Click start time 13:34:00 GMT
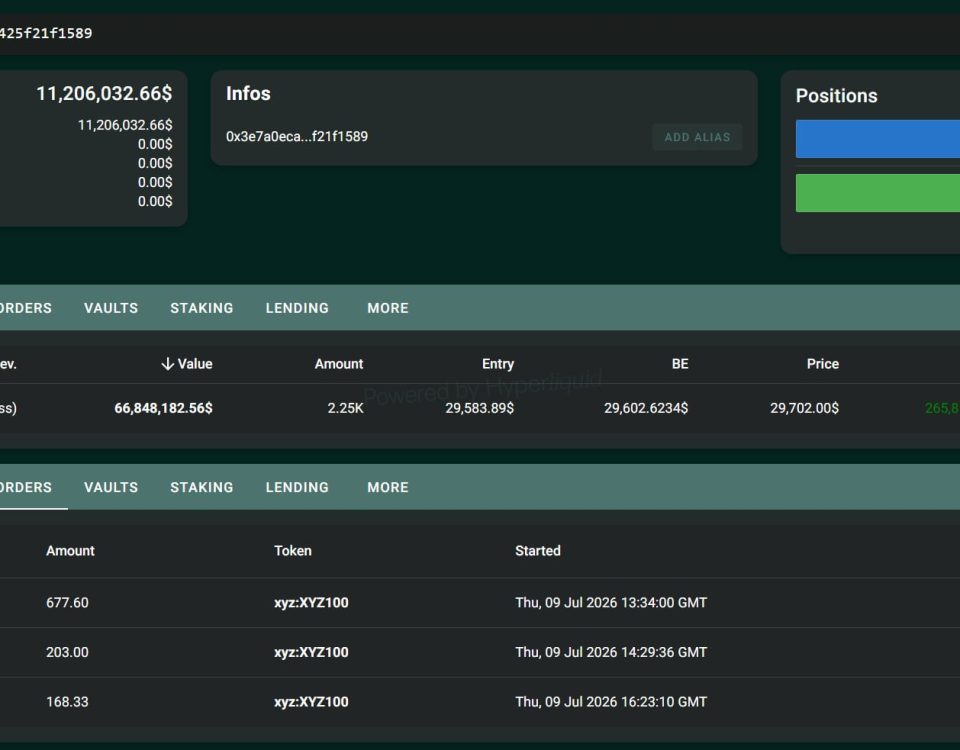Screen dimensions: 960x750 point(664,602)
